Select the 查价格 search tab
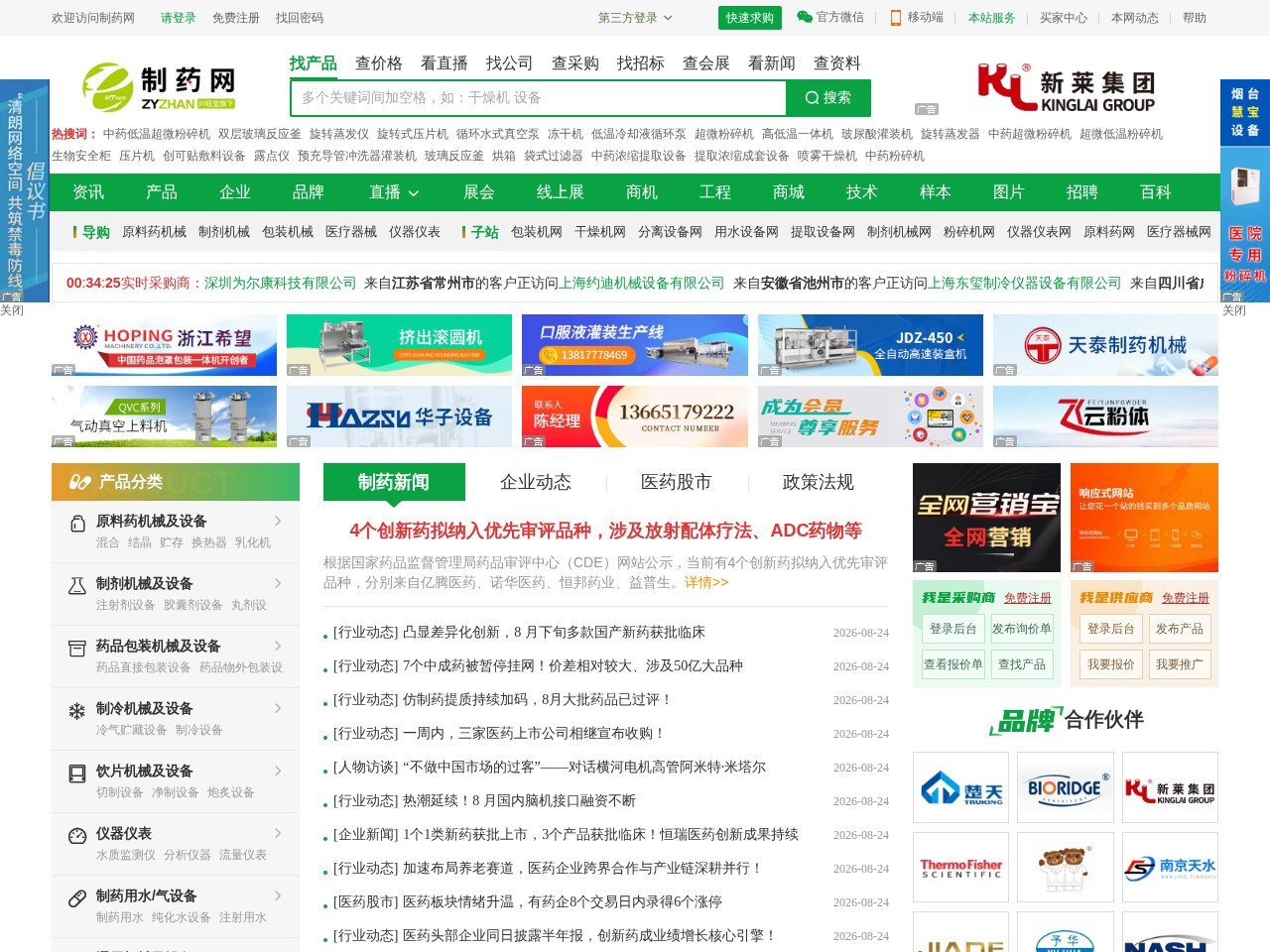Screen dimensions: 1270x952 pyautogui.click(x=379, y=63)
